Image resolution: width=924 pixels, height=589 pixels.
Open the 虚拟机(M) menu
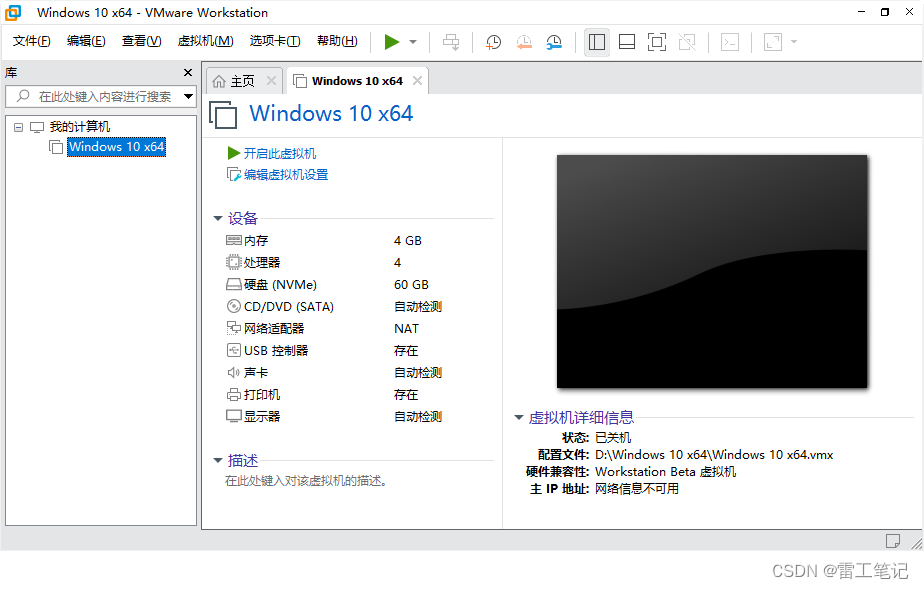point(205,41)
